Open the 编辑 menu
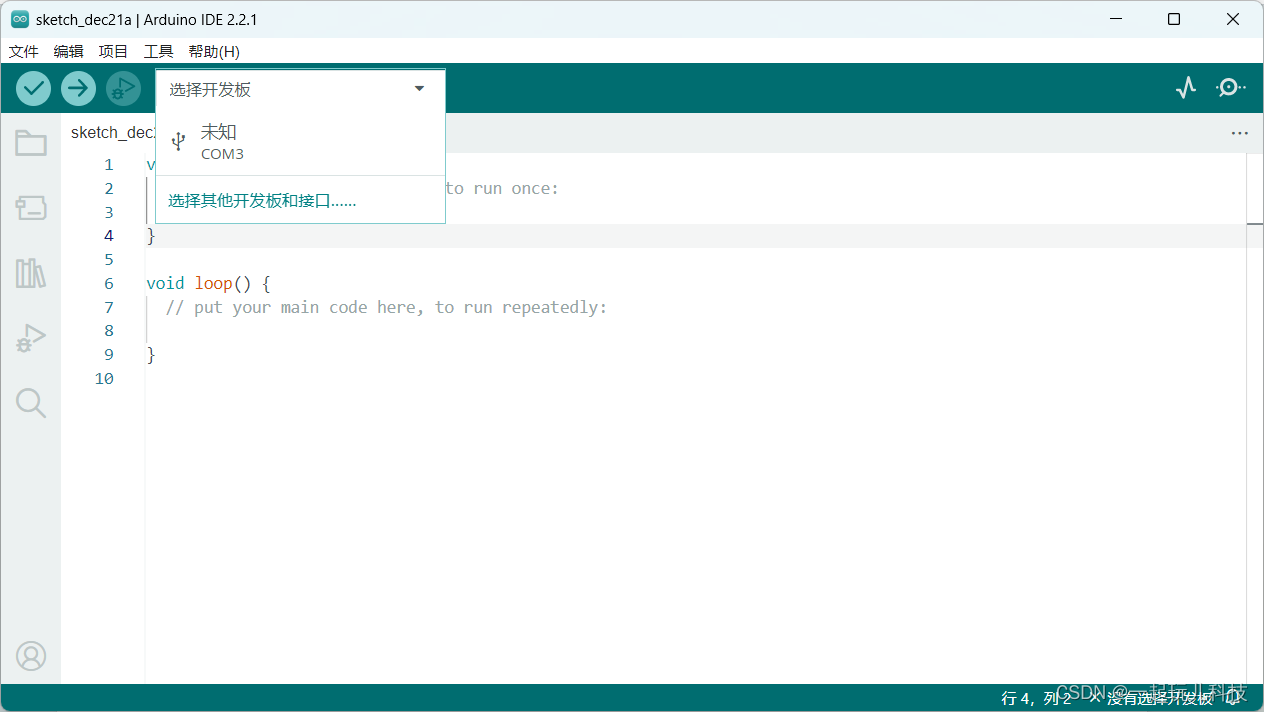This screenshot has height=712, width=1264. pyautogui.click(x=69, y=51)
